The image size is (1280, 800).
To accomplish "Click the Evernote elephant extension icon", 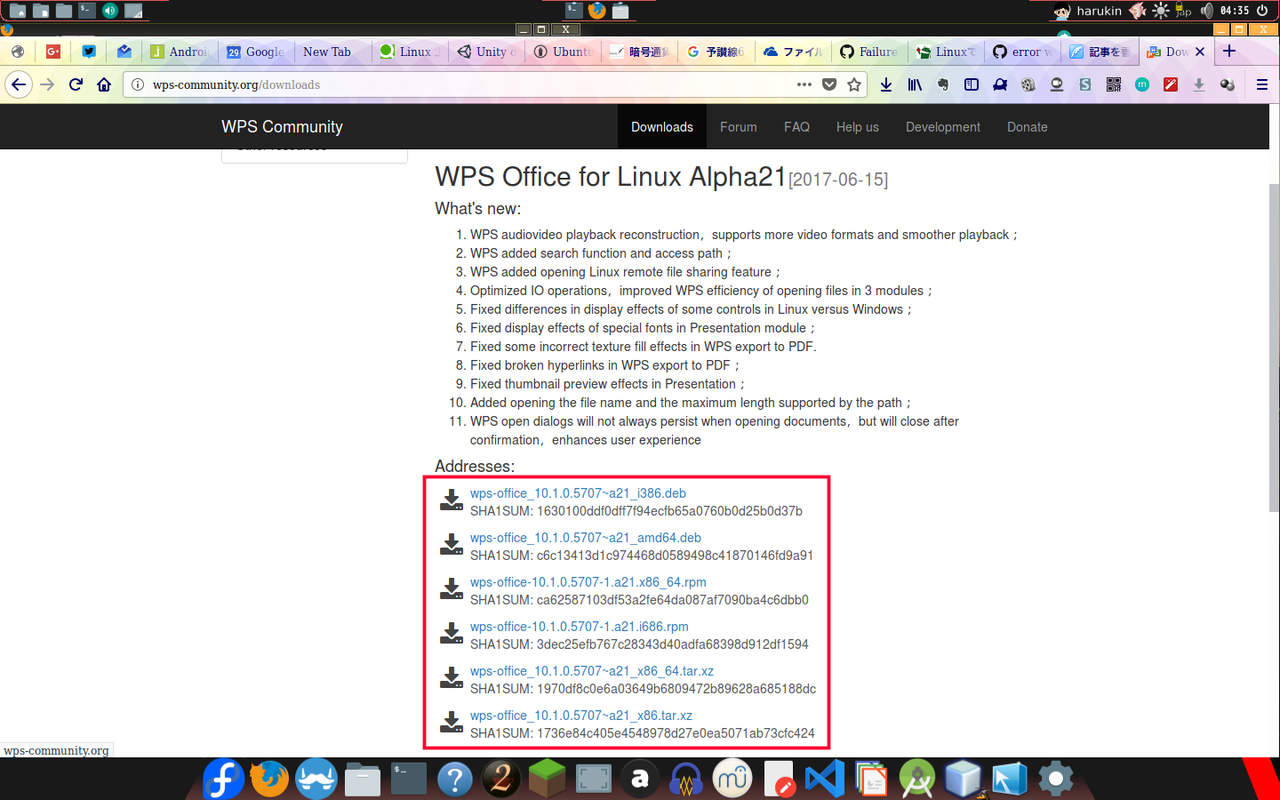I will (942, 85).
